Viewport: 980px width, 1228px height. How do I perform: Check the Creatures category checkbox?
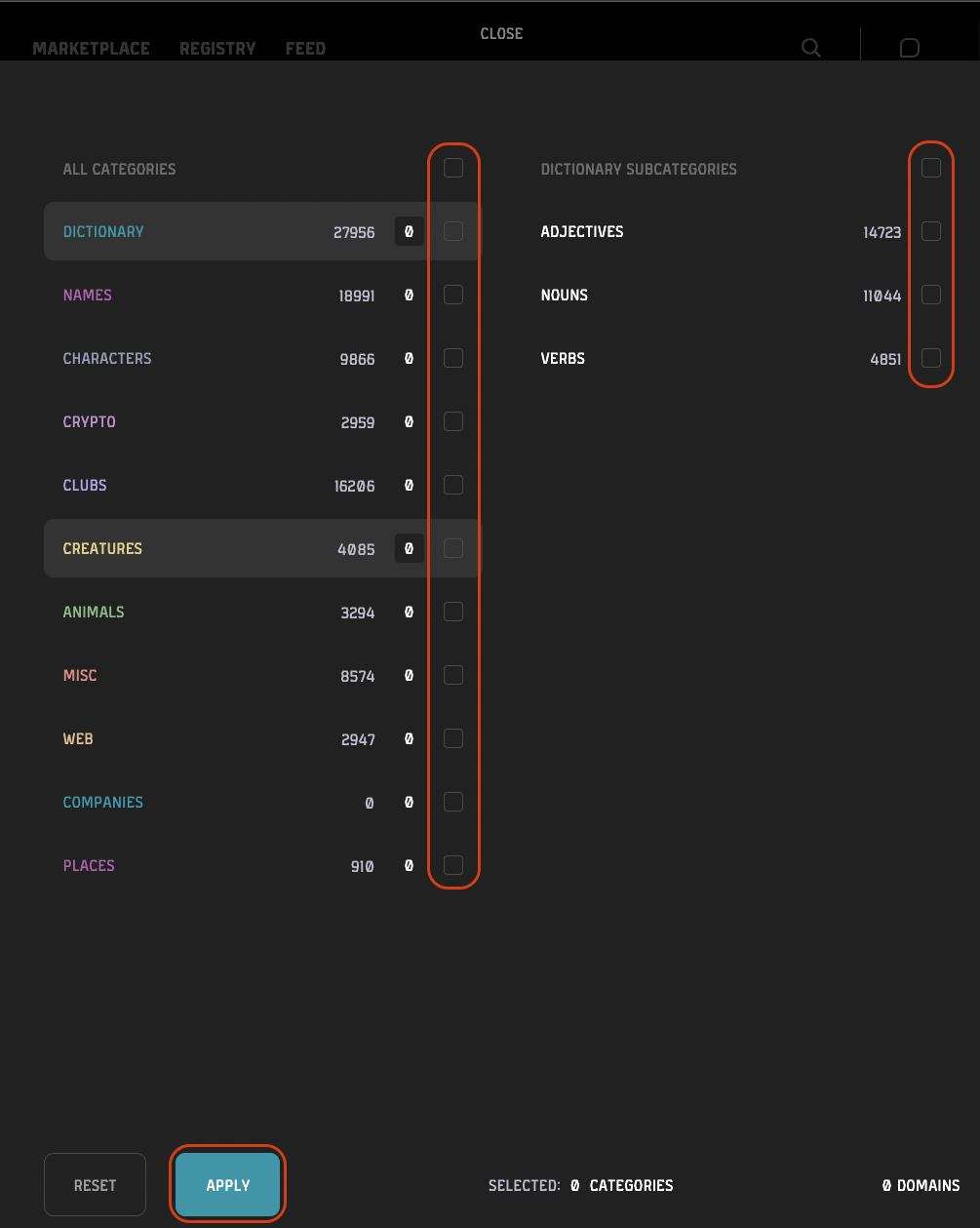[452, 548]
